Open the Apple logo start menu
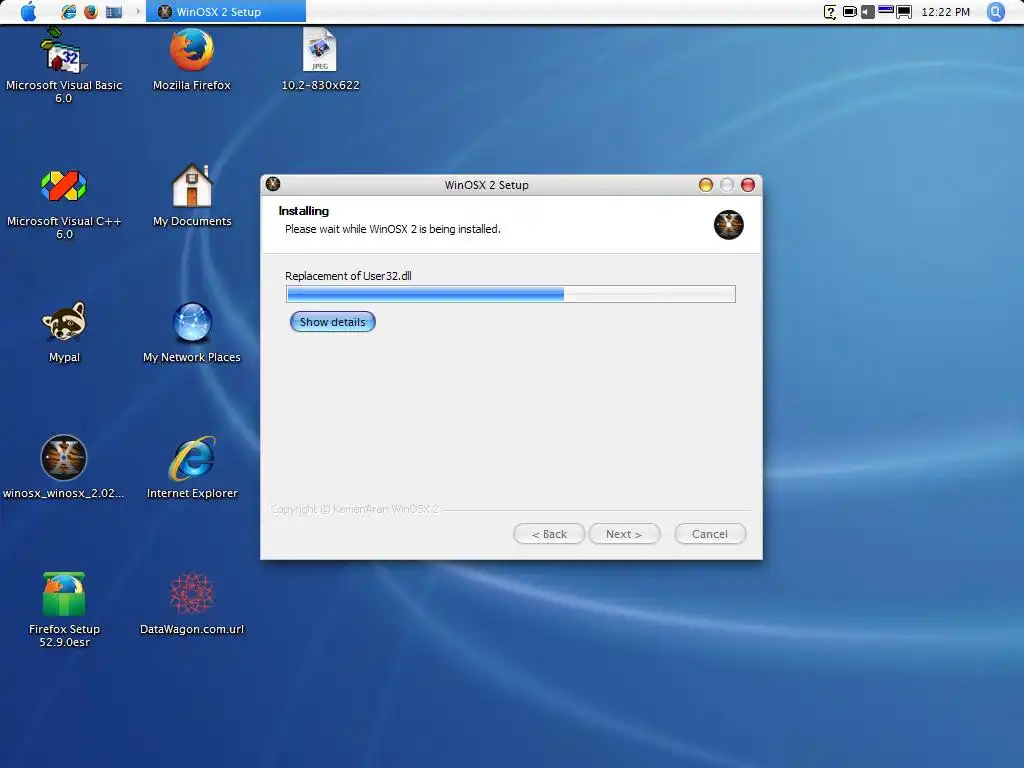The width and height of the screenshot is (1024, 768). (x=29, y=12)
